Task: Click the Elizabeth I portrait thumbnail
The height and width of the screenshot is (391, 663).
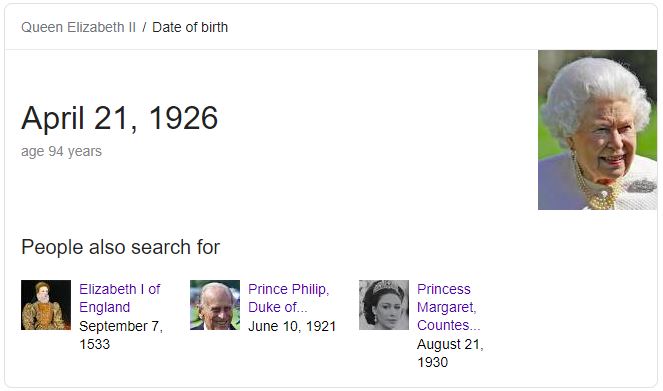Action: (46, 305)
